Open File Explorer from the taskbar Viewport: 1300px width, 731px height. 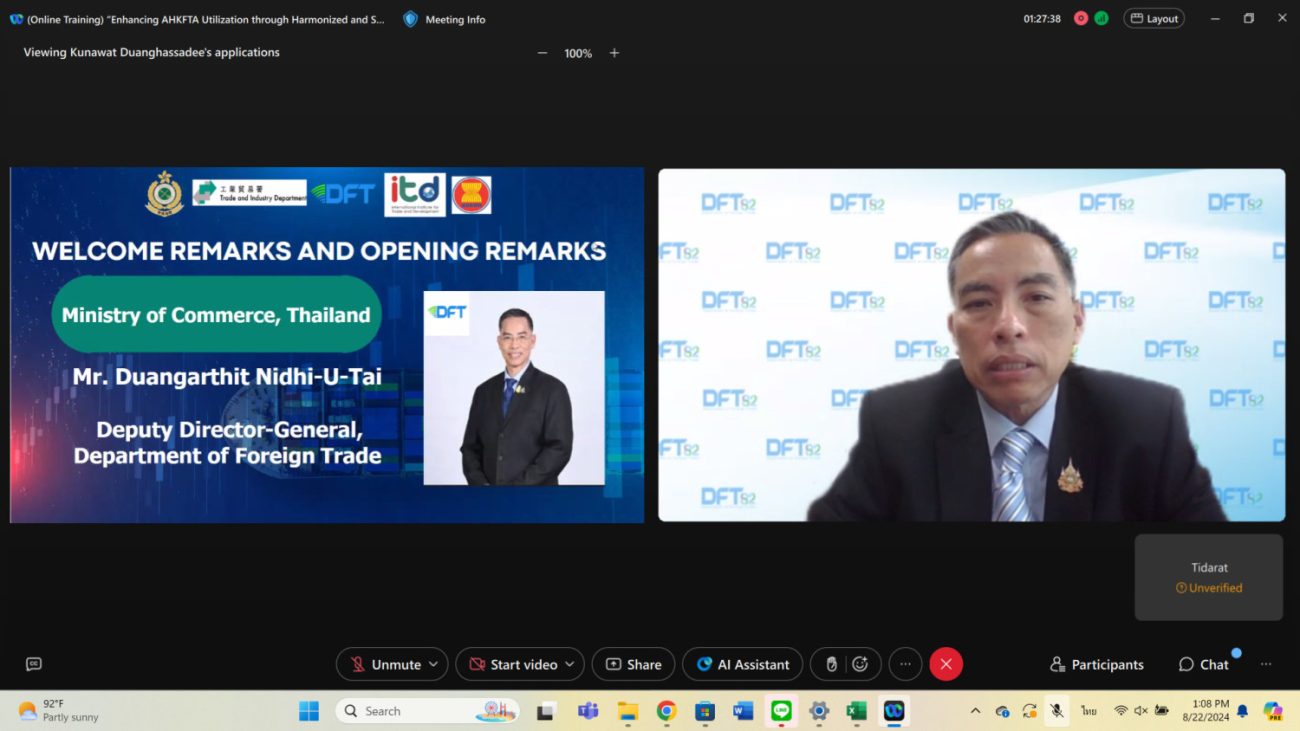pyautogui.click(x=628, y=711)
